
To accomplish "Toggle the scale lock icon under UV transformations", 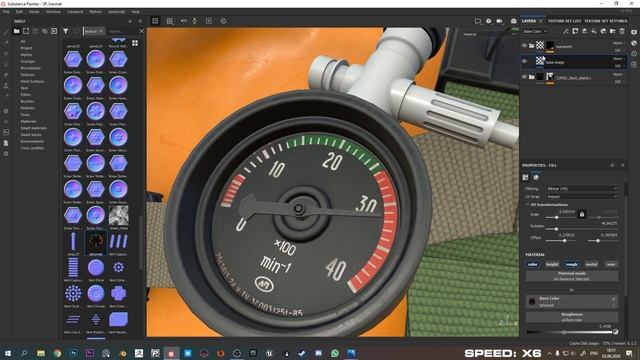I will (x=582, y=214).
